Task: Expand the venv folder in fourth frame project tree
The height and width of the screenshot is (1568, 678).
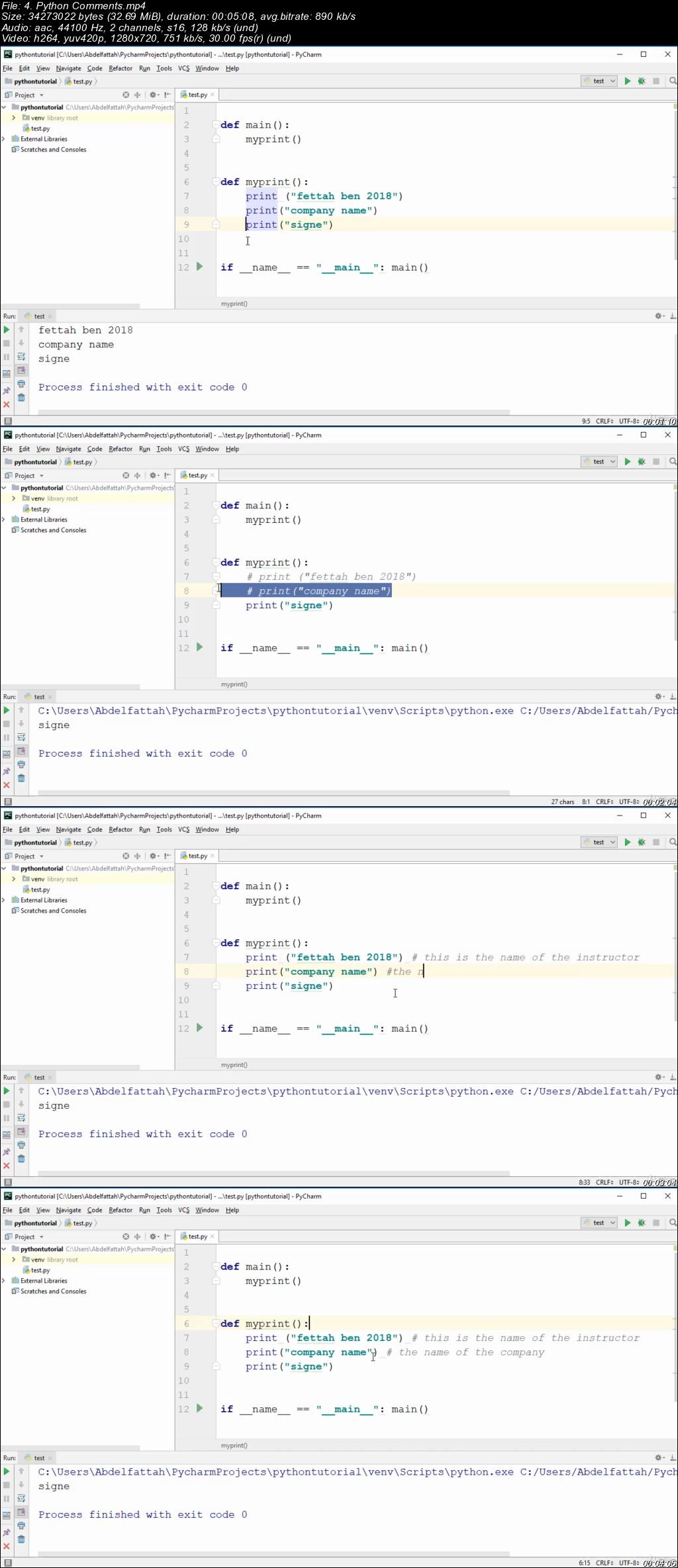Action: [x=13, y=1260]
